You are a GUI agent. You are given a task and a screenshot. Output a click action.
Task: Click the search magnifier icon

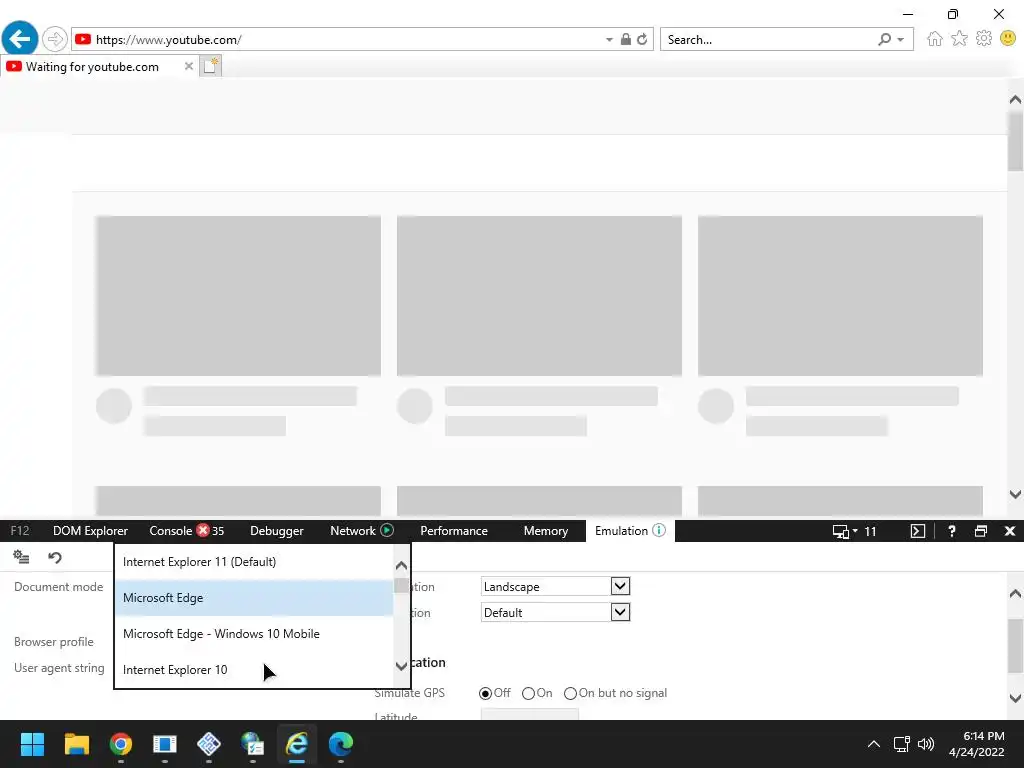(884, 39)
